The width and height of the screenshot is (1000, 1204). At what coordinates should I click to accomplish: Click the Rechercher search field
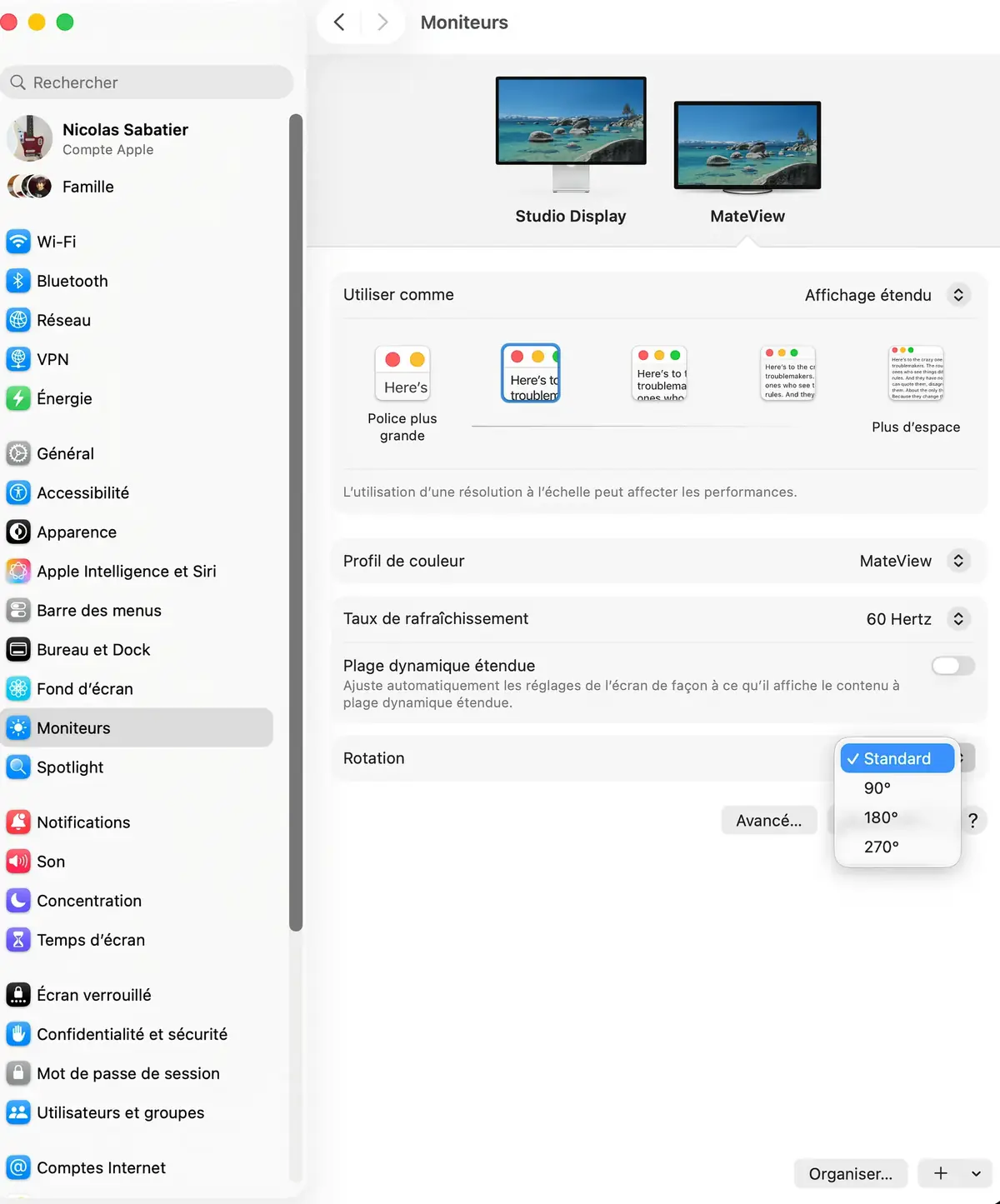147,82
